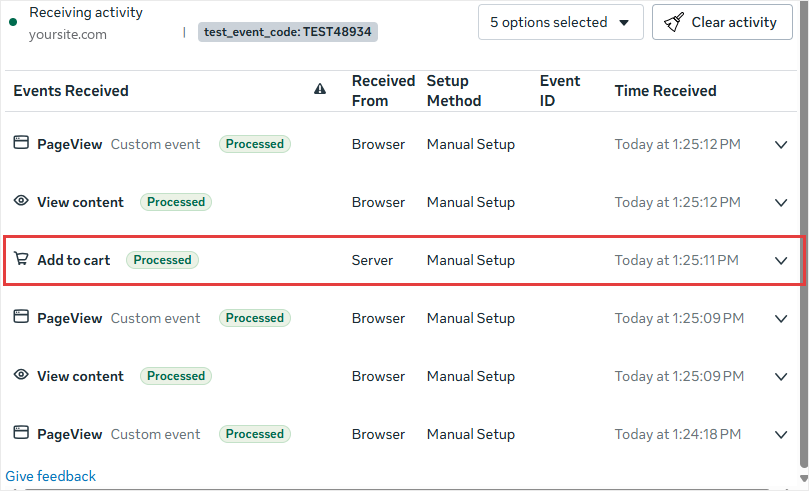Click the warning triangle icon in table header

pos(320,89)
